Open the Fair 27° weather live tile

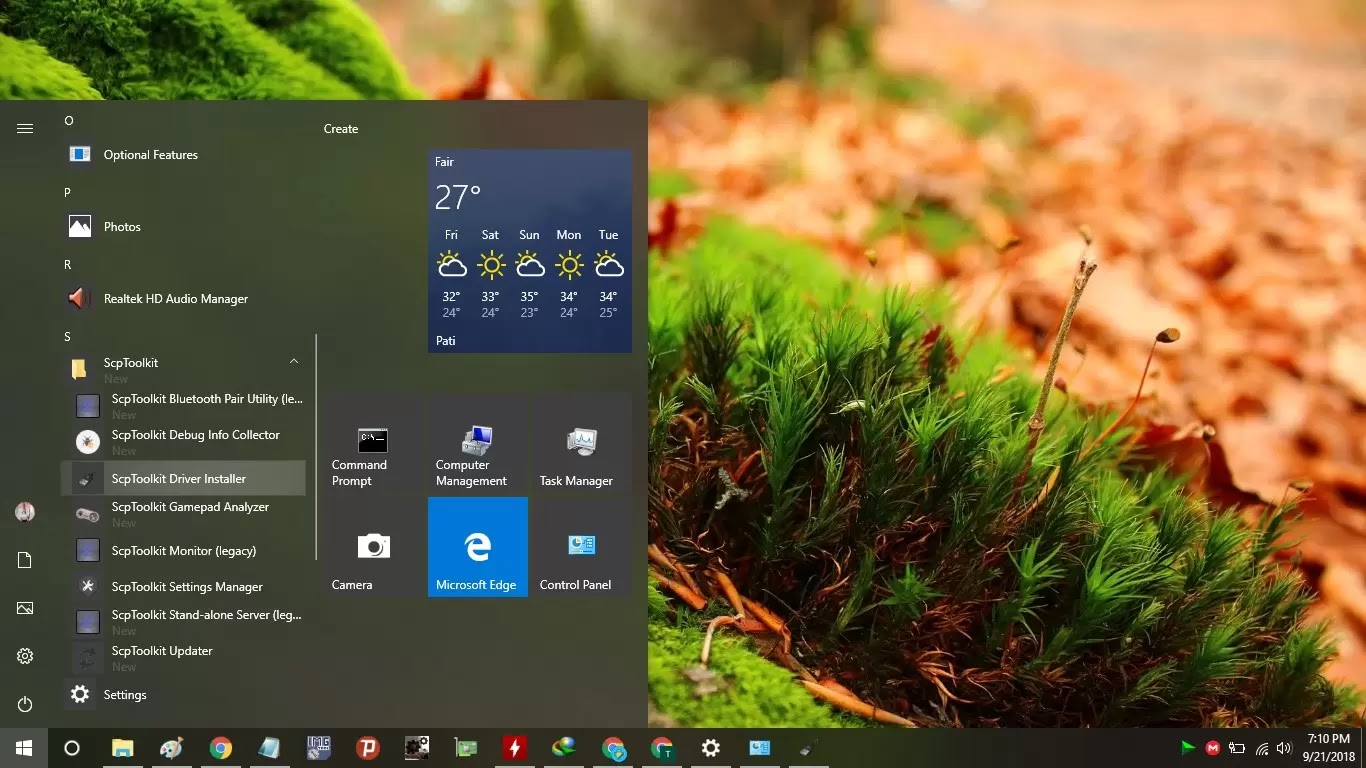tap(529, 250)
